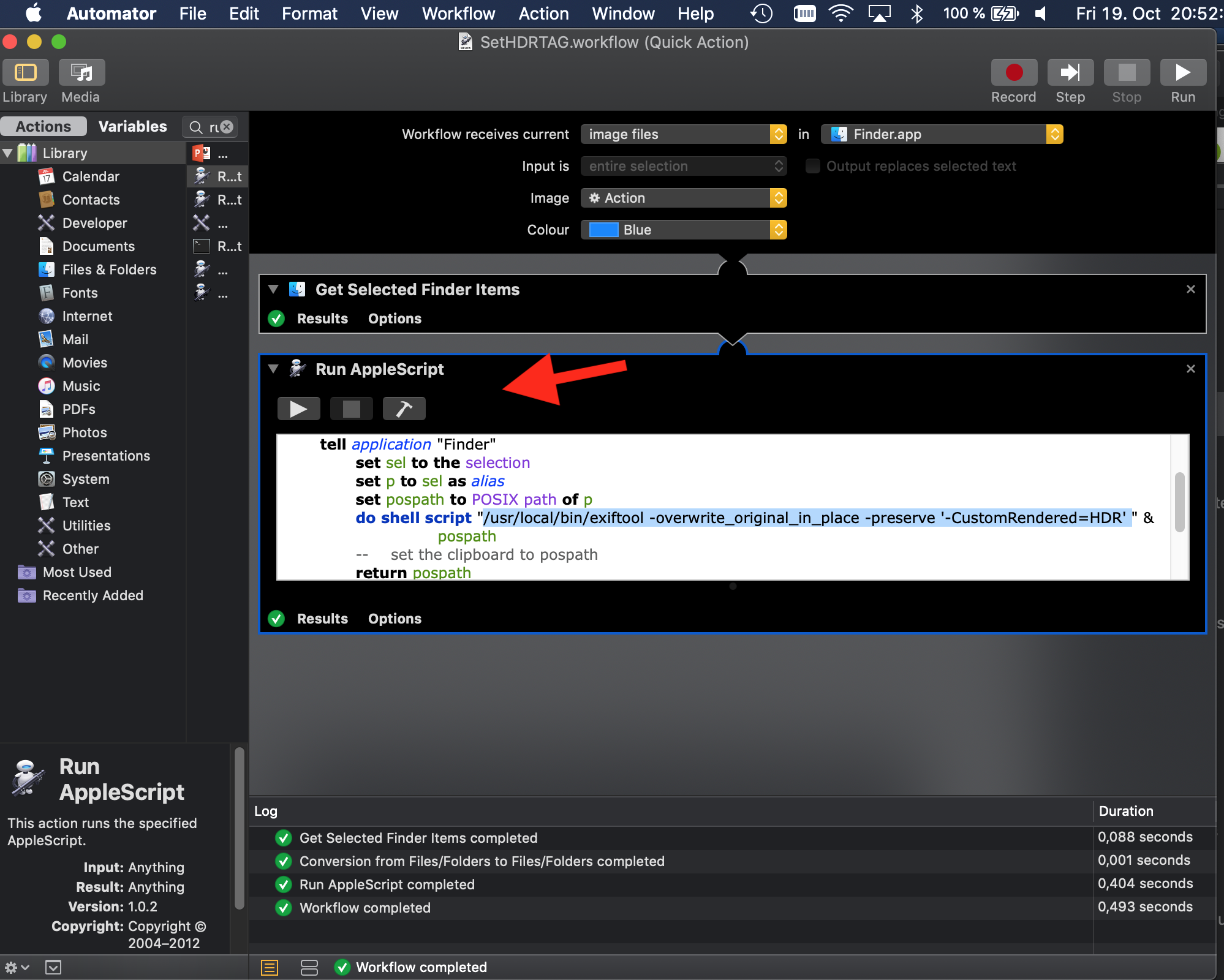The width and height of the screenshot is (1224, 980).
Task: Run the workflow from the toolbar
Action: [1182, 73]
